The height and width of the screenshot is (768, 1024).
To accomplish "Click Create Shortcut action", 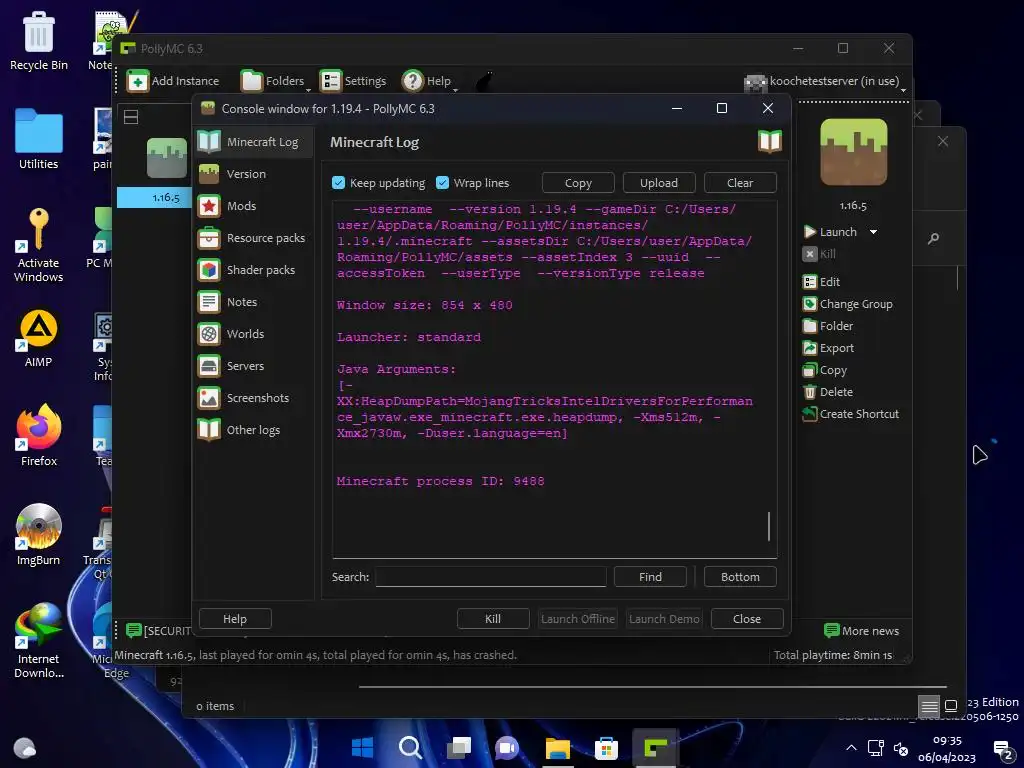I will coord(851,414).
